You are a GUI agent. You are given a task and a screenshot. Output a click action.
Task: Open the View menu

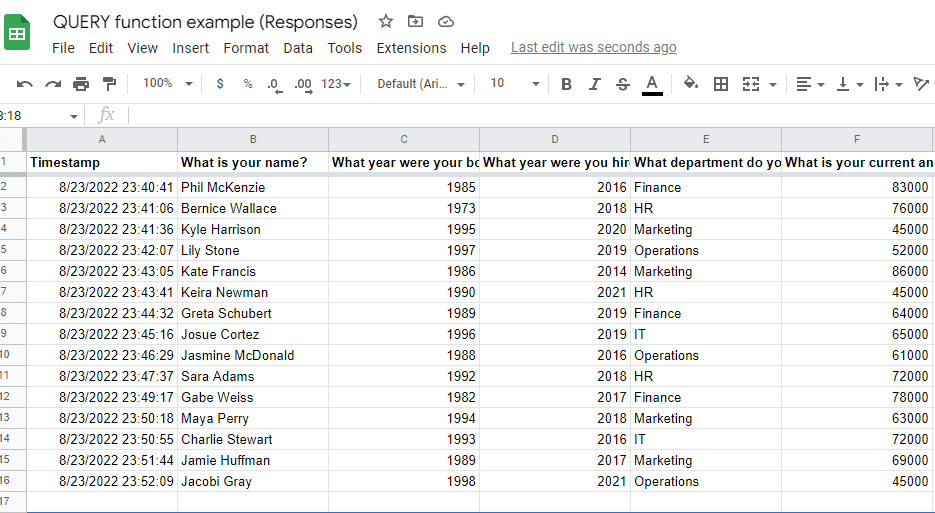pyautogui.click(x=143, y=48)
